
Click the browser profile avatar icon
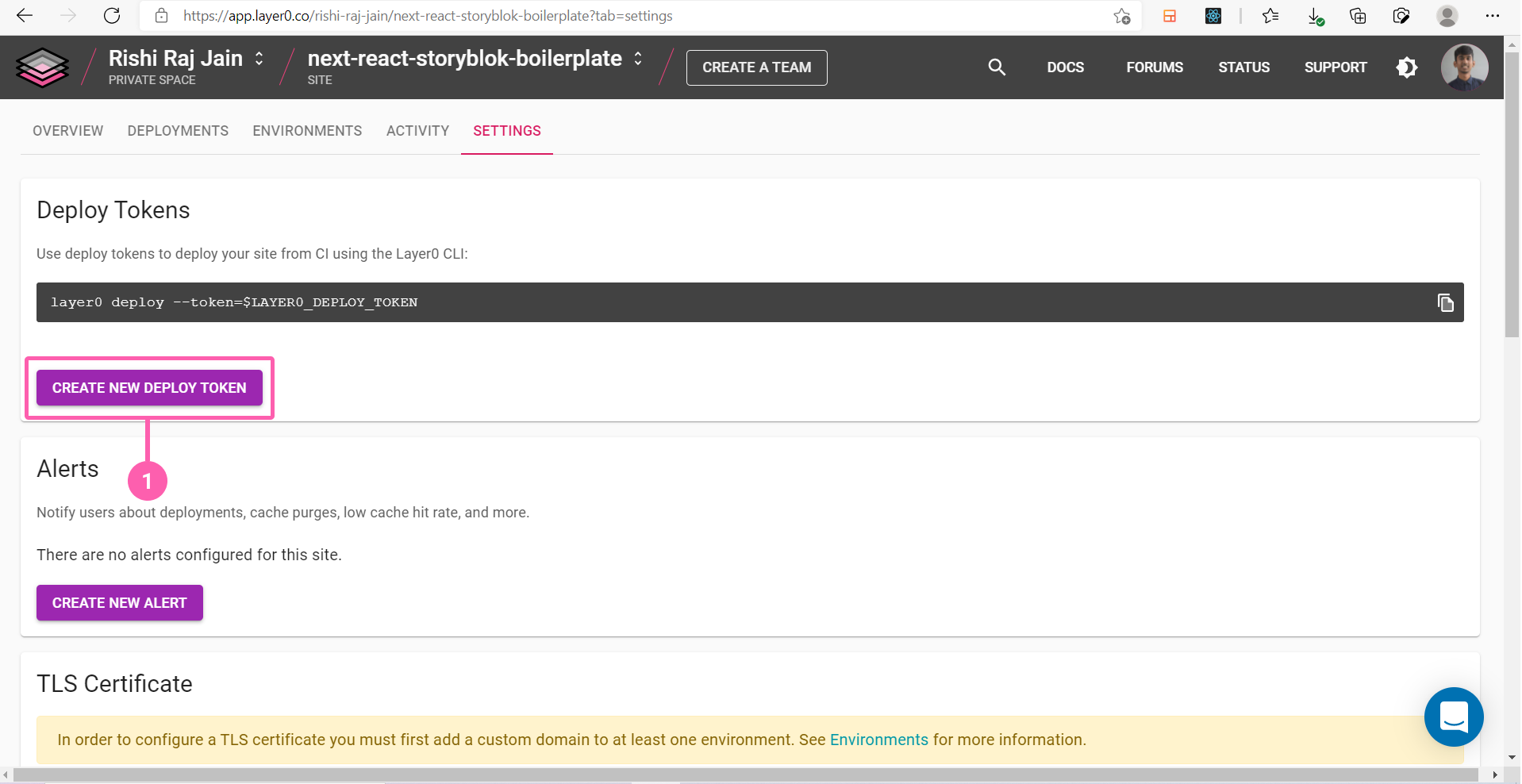[1447, 16]
